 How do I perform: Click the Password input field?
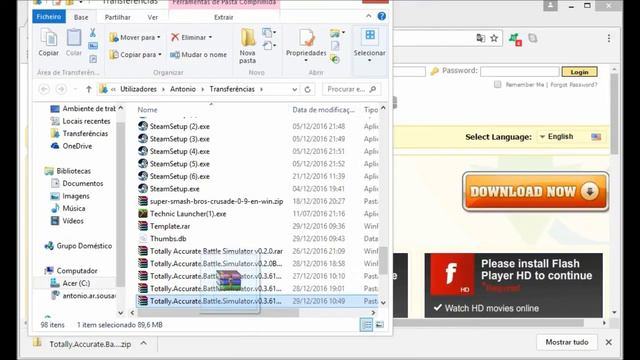(519, 72)
